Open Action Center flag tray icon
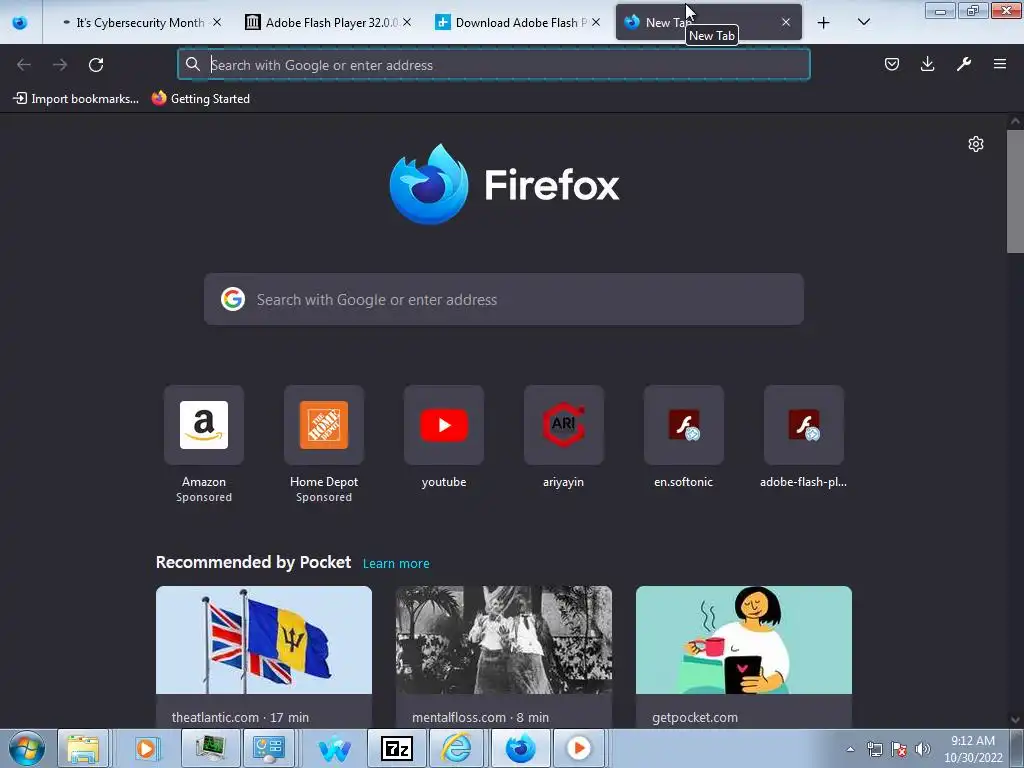Screen dimensions: 1024x768 [x=899, y=749]
